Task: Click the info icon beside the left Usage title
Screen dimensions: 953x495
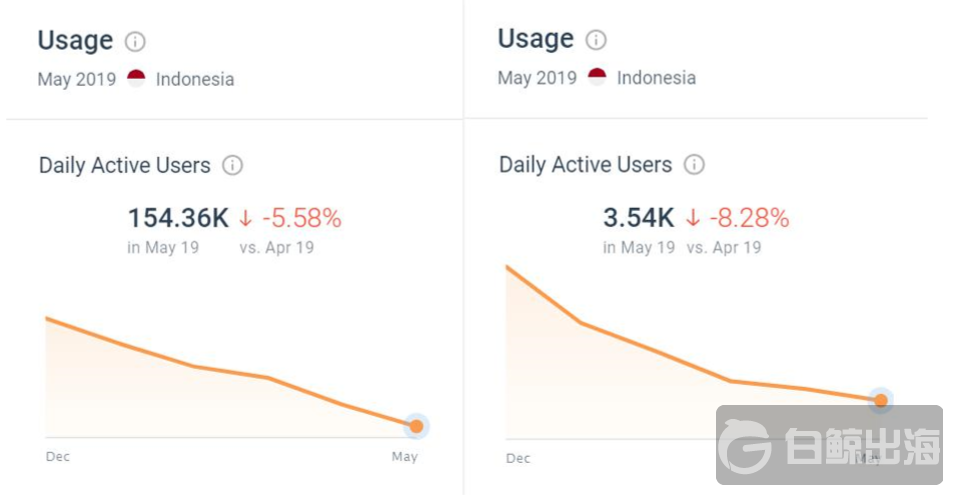Action: point(135,42)
